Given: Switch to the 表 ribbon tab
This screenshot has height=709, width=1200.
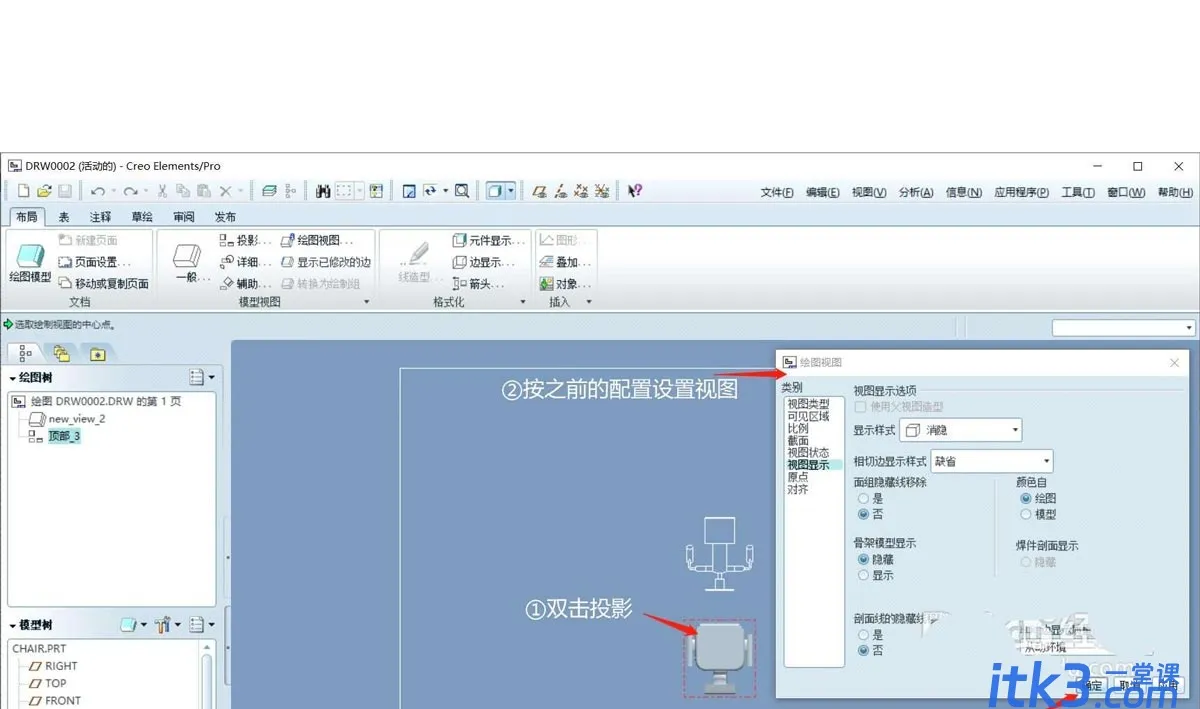Looking at the screenshot, I should tap(64, 217).
